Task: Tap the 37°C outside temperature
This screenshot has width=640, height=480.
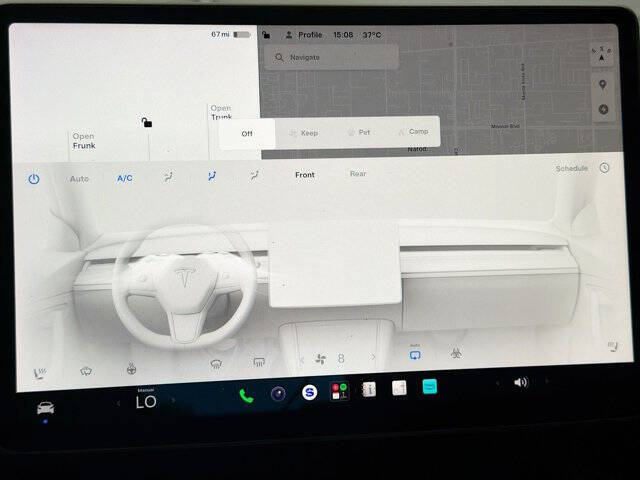Action: pos(372,35)
